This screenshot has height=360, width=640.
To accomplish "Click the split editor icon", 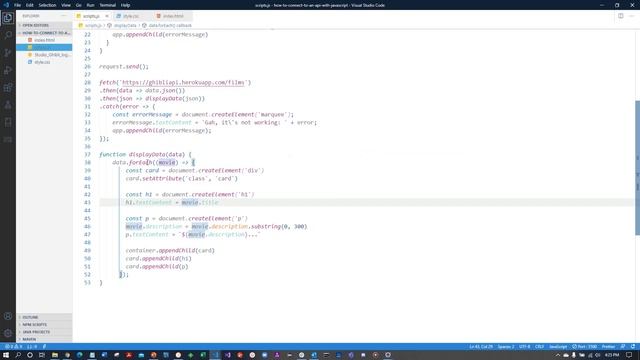I will pos(620,16).
